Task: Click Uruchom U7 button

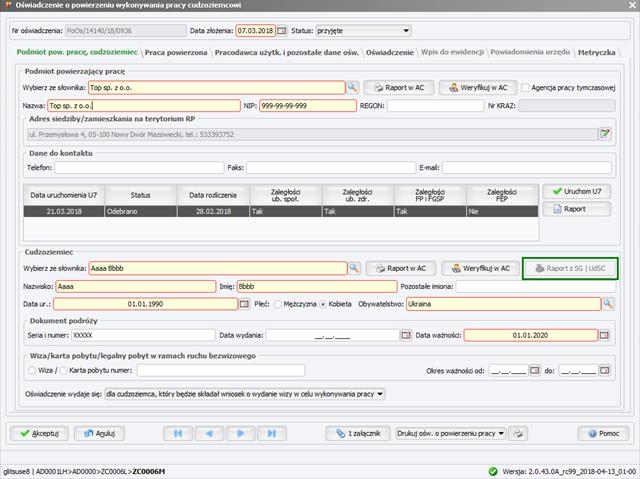Action: 577,191
